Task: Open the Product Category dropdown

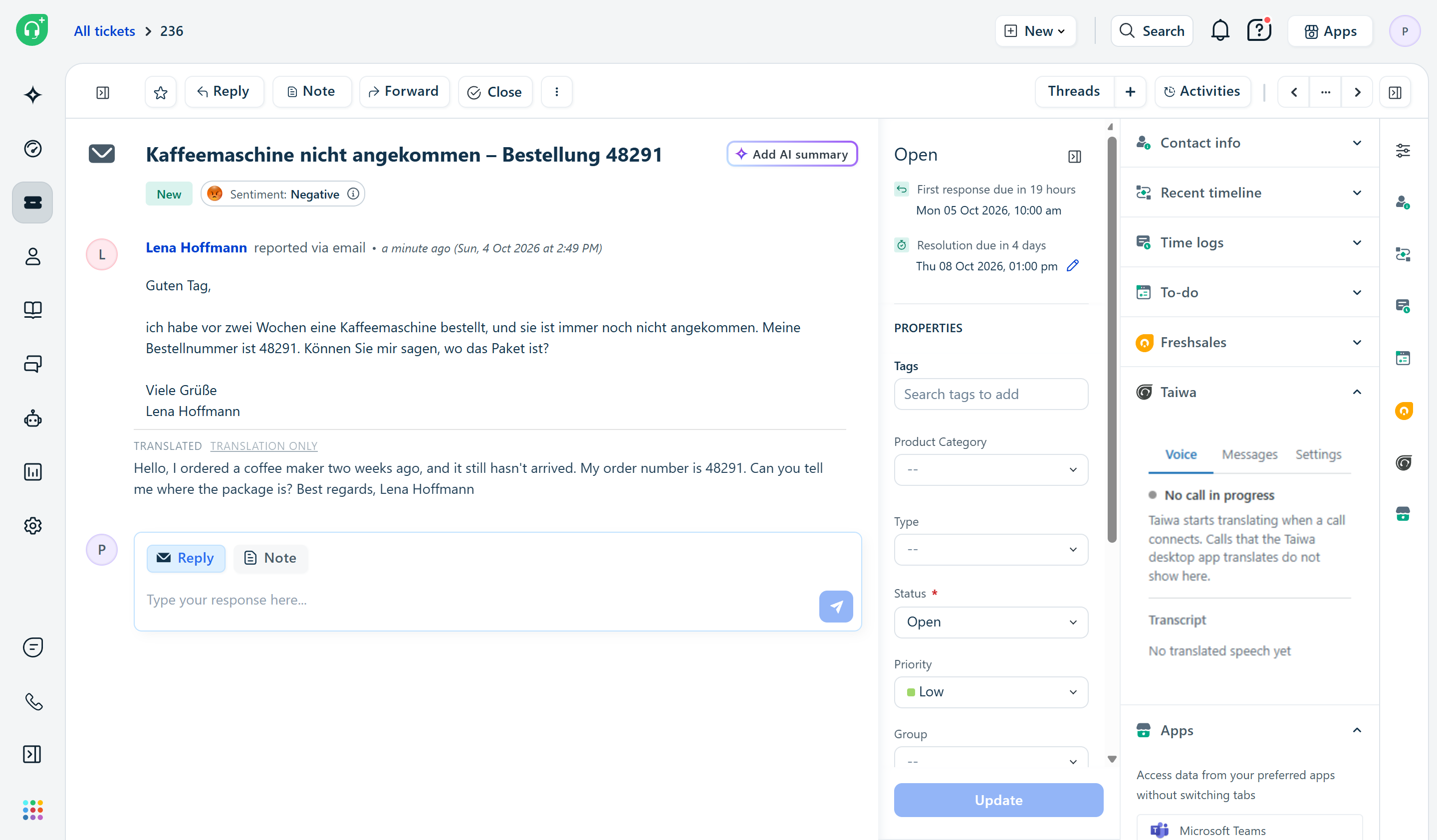Action: click(990, 469)
